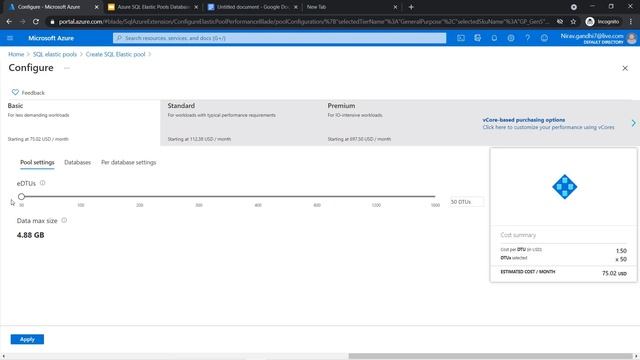Open the help question mark icon
This screenshot has height=360, width=640.
(x=527, y=38)
